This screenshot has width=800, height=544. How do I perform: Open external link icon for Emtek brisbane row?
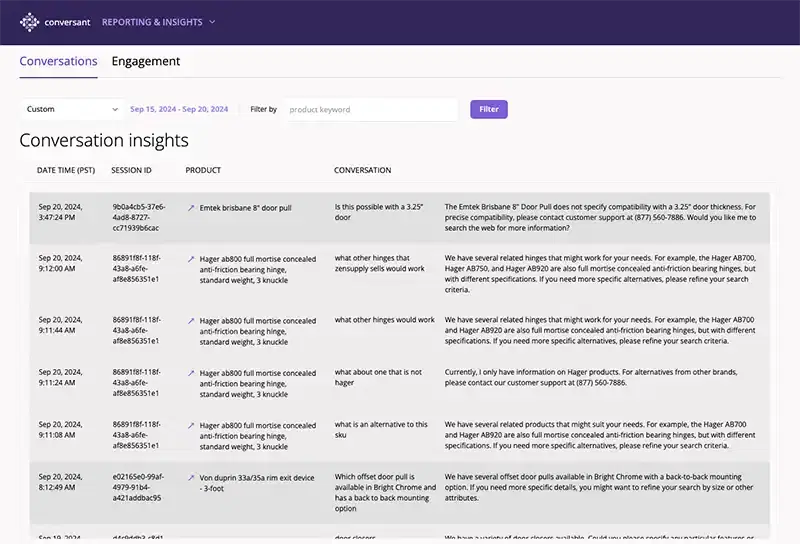point(191,208)
